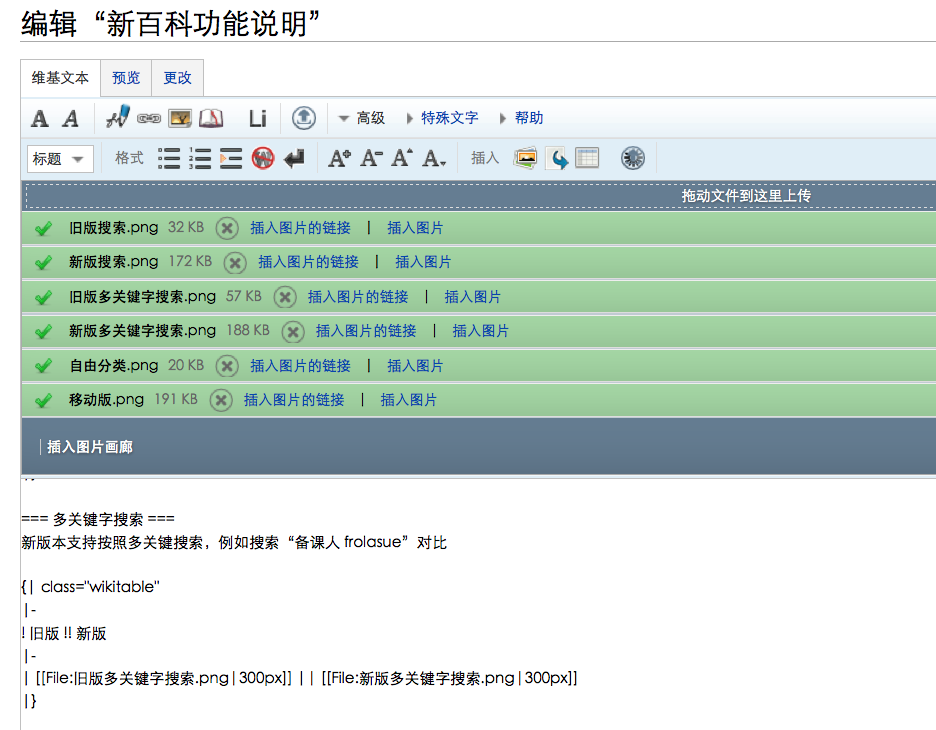Click the nowiki no-formatting icon
The height and width of the screenshot is (730, 936).
pyautogui.click(x=262, y=158)
